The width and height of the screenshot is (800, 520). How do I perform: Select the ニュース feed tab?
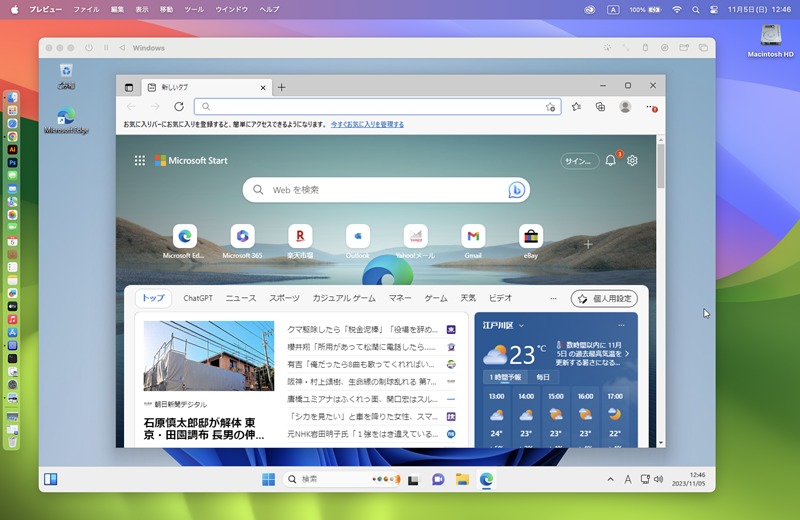[x=241, y=298]
